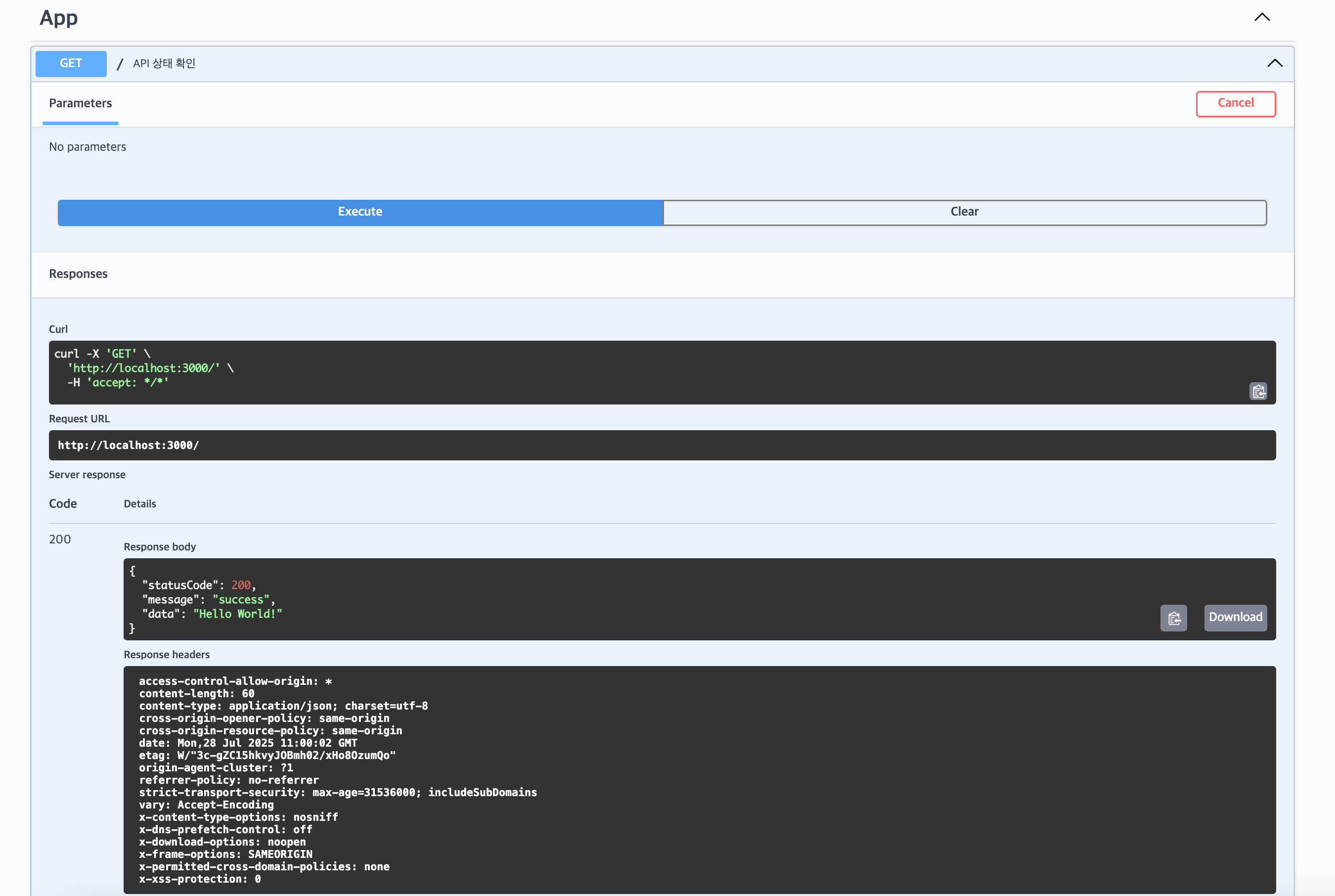Copy the response body to clipboard

pyautogui.click(x=1173, y=618)
